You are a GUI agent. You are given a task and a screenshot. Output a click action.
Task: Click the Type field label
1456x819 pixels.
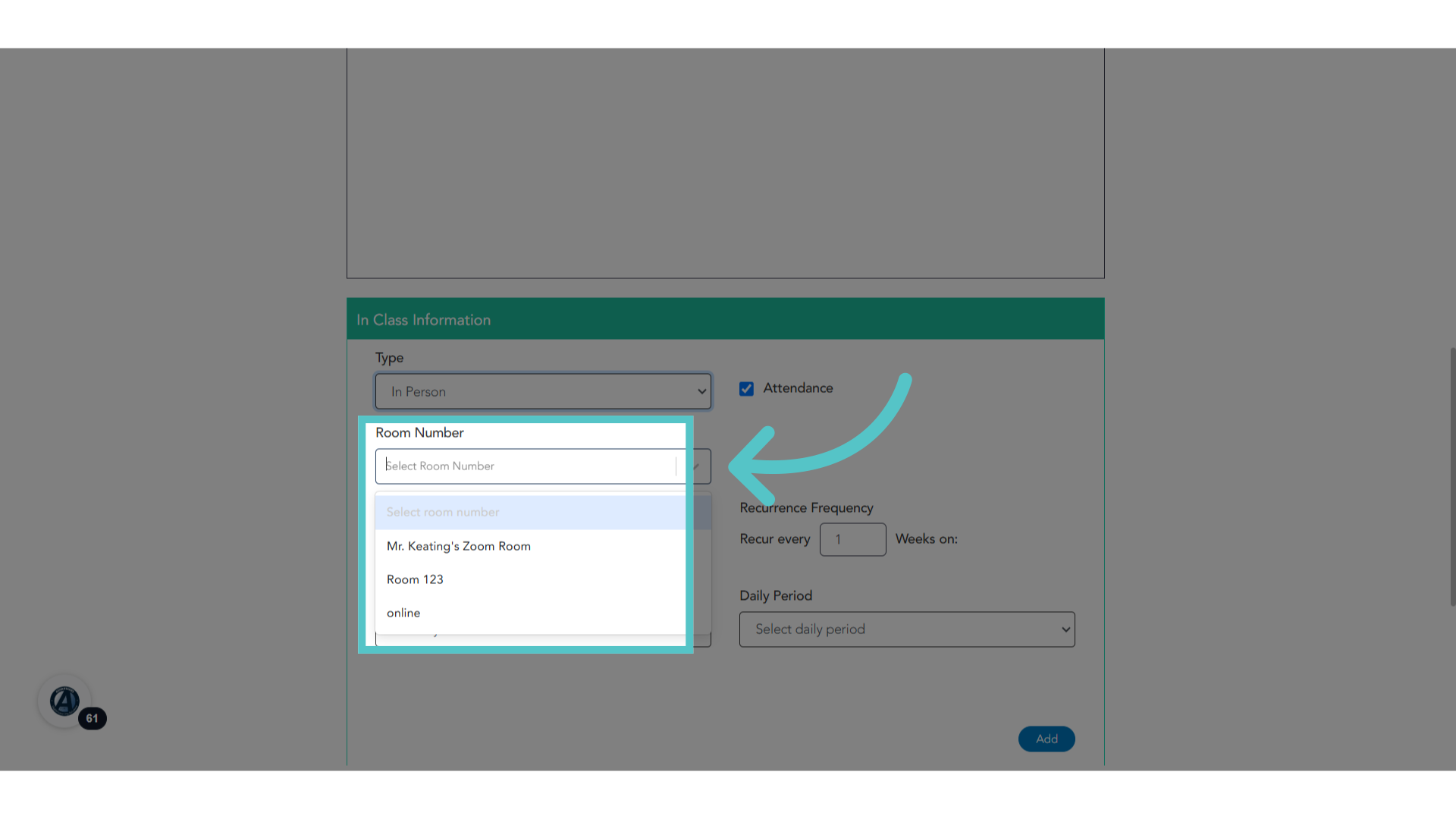pyautogui.click(x=389, y=358)
